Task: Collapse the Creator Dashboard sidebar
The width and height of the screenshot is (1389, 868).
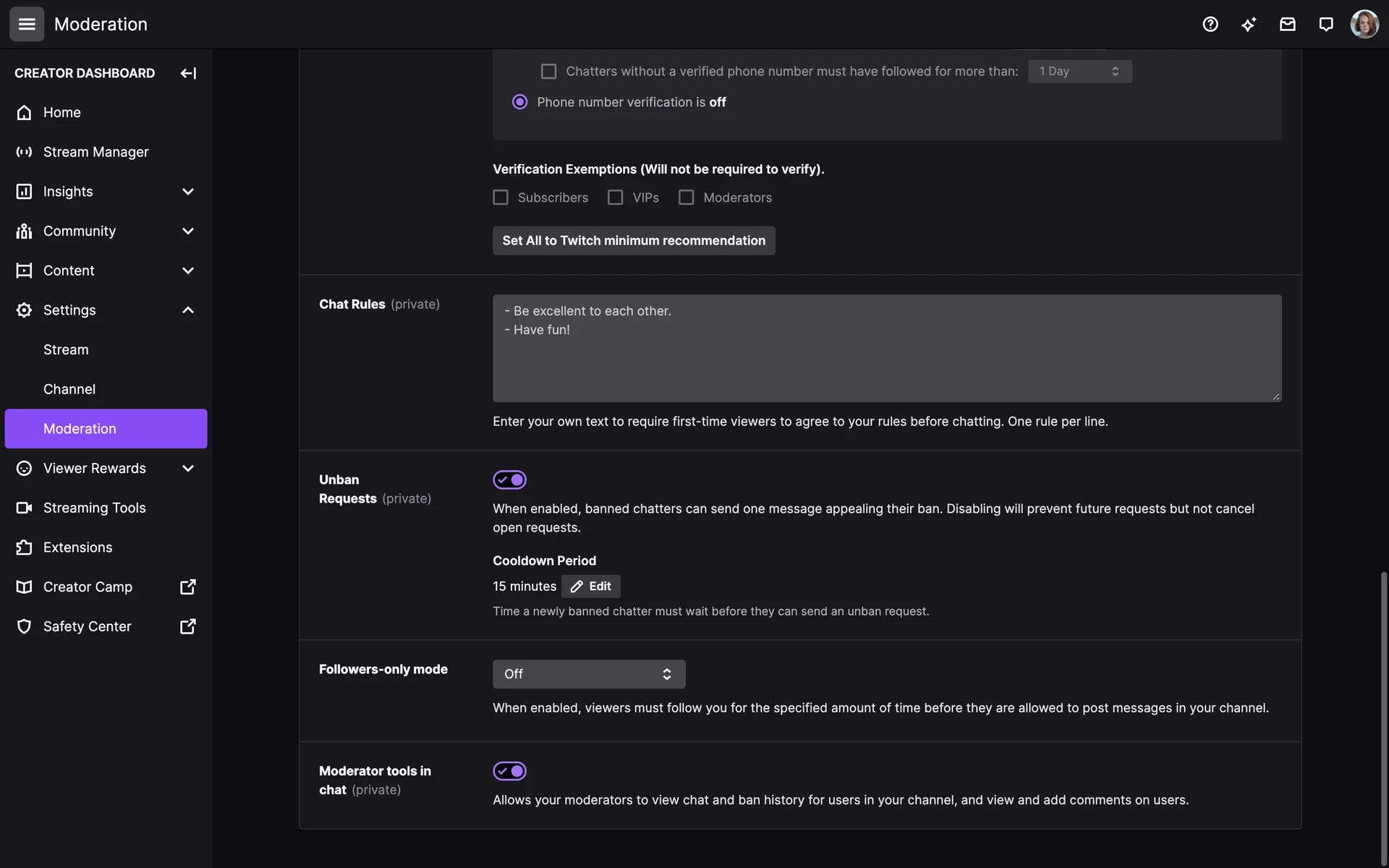Action: click(188, 73)
